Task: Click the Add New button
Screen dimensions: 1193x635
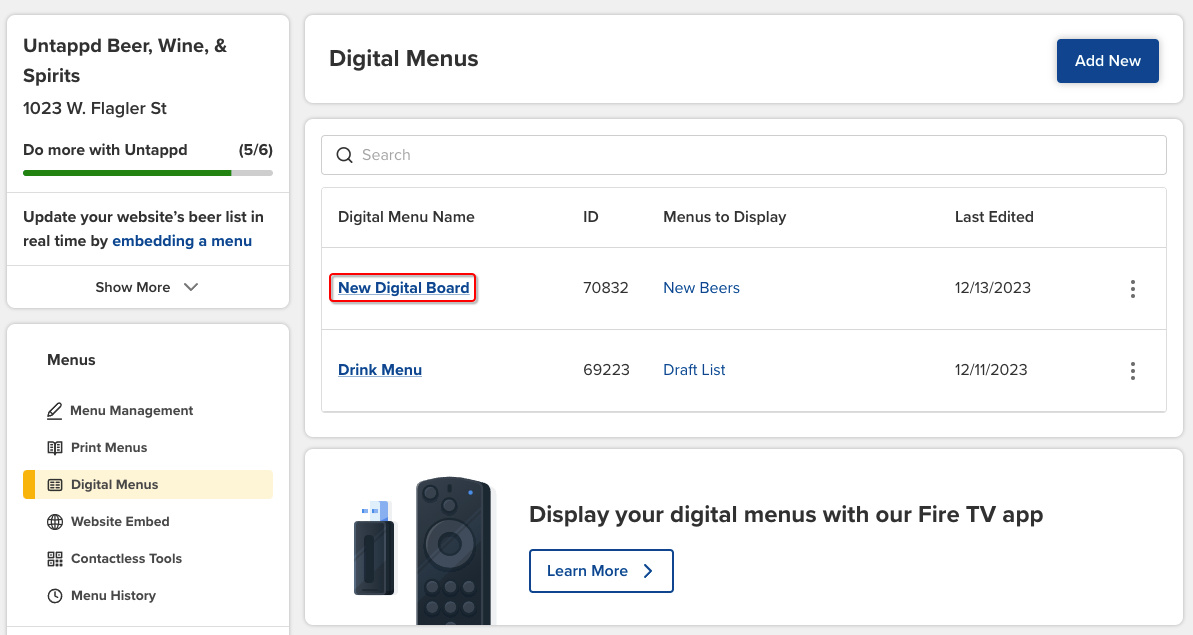Action: pyautogui.click(x=1107, y=60)
